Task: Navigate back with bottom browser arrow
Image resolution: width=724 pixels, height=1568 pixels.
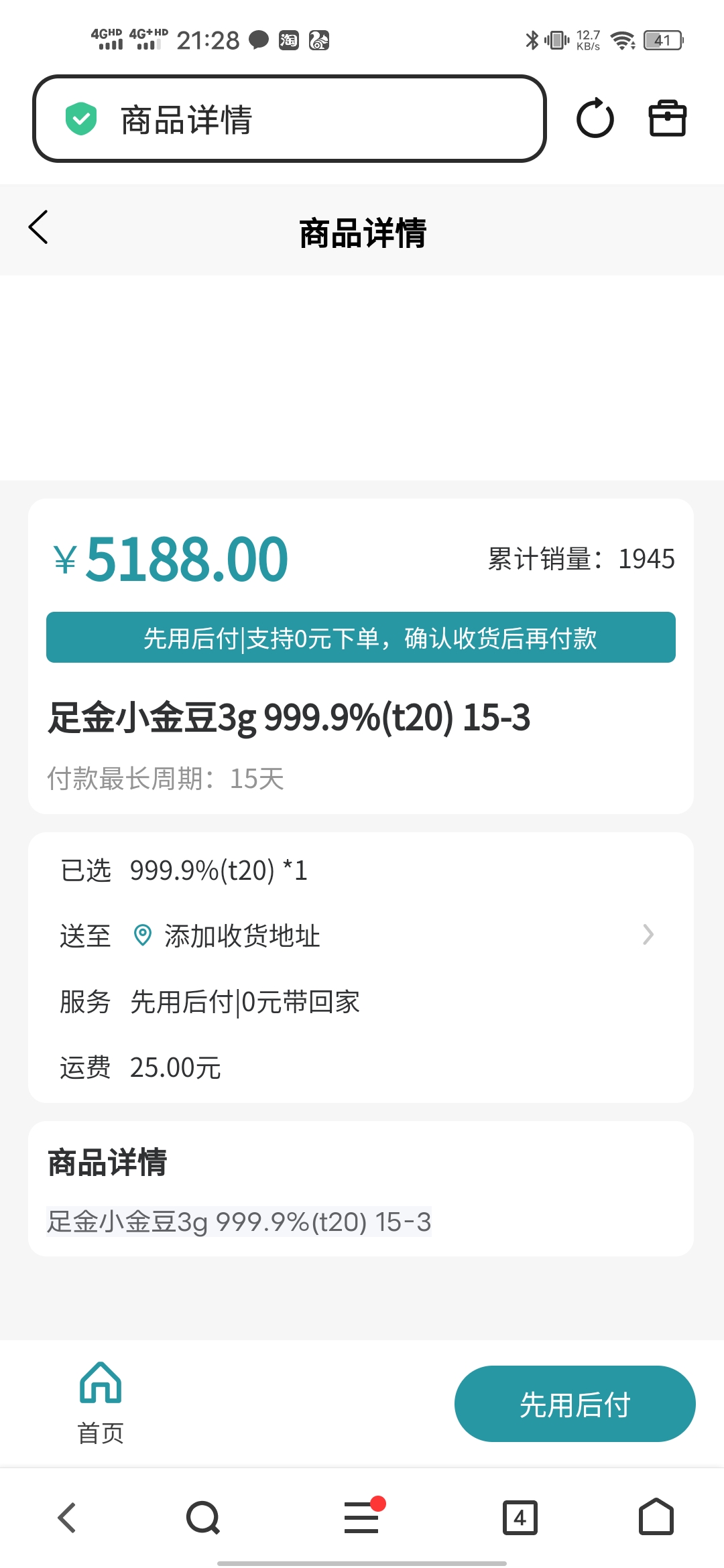Action: (x=67, y=1518)
